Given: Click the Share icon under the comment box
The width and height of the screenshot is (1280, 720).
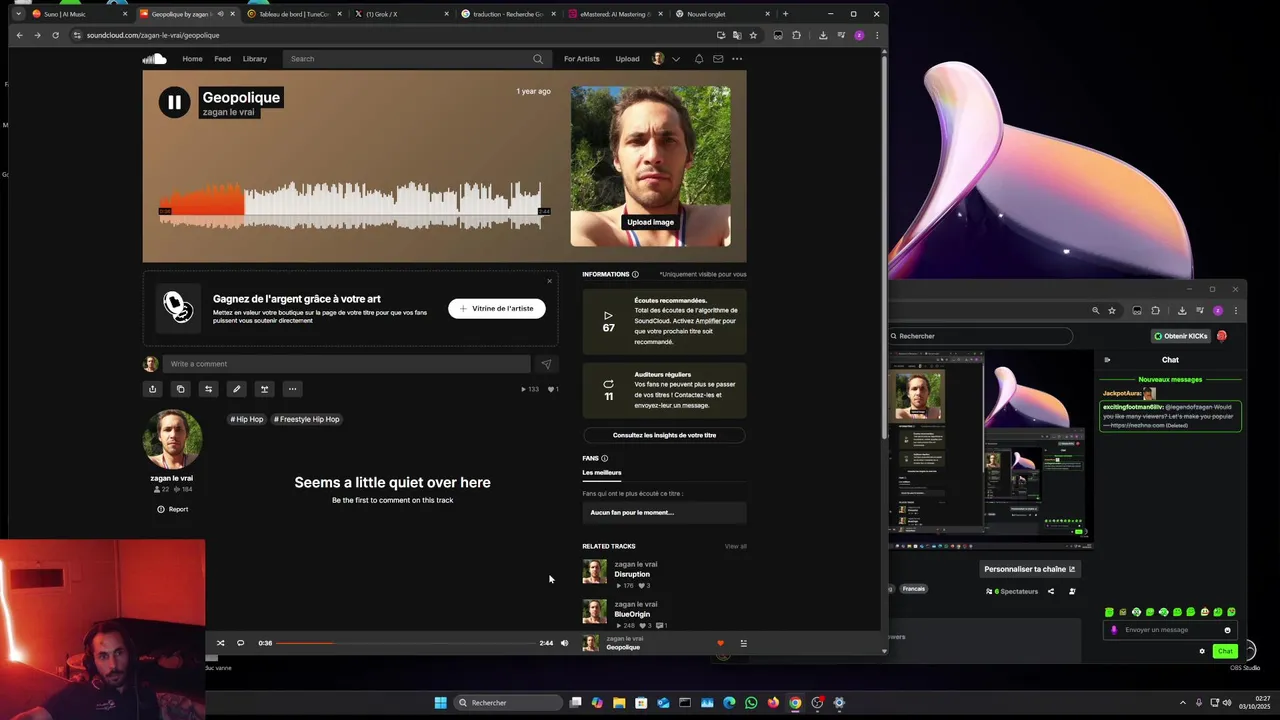Looking at the screenshot, I should tap(153, 389).
